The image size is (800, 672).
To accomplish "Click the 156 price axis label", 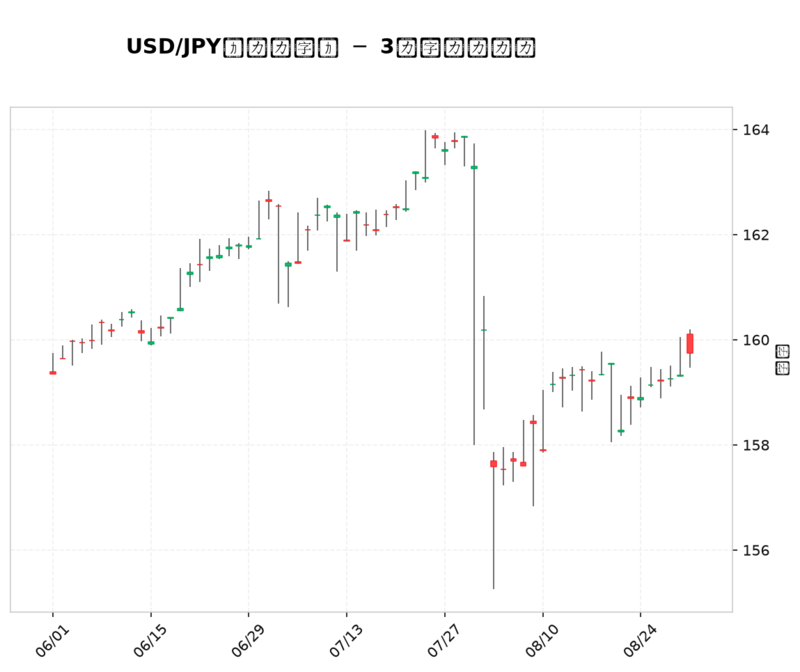I will pos(756,550).
